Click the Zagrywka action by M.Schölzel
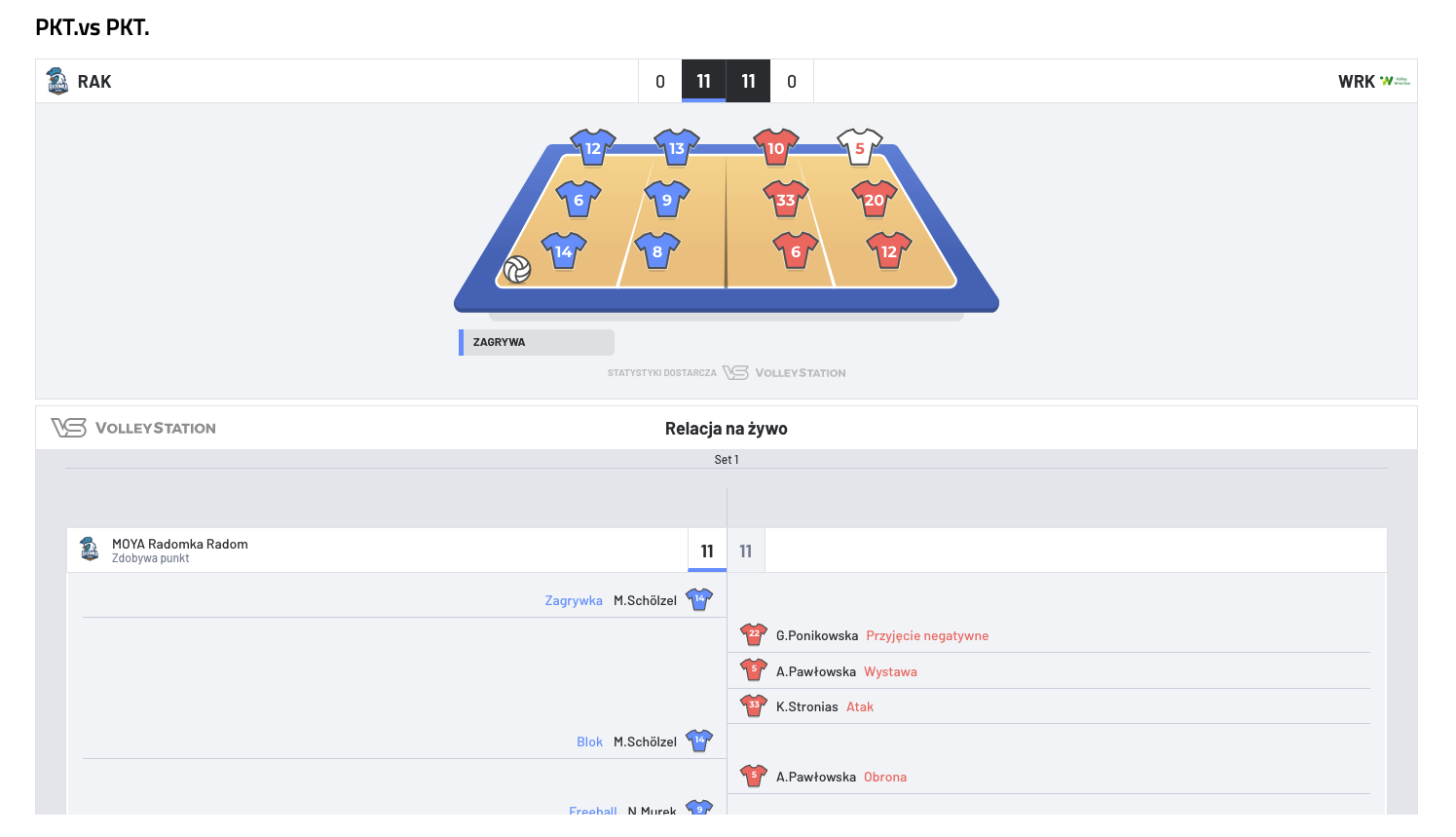Viewport: 1456px width, 837px height. (574, 600)
